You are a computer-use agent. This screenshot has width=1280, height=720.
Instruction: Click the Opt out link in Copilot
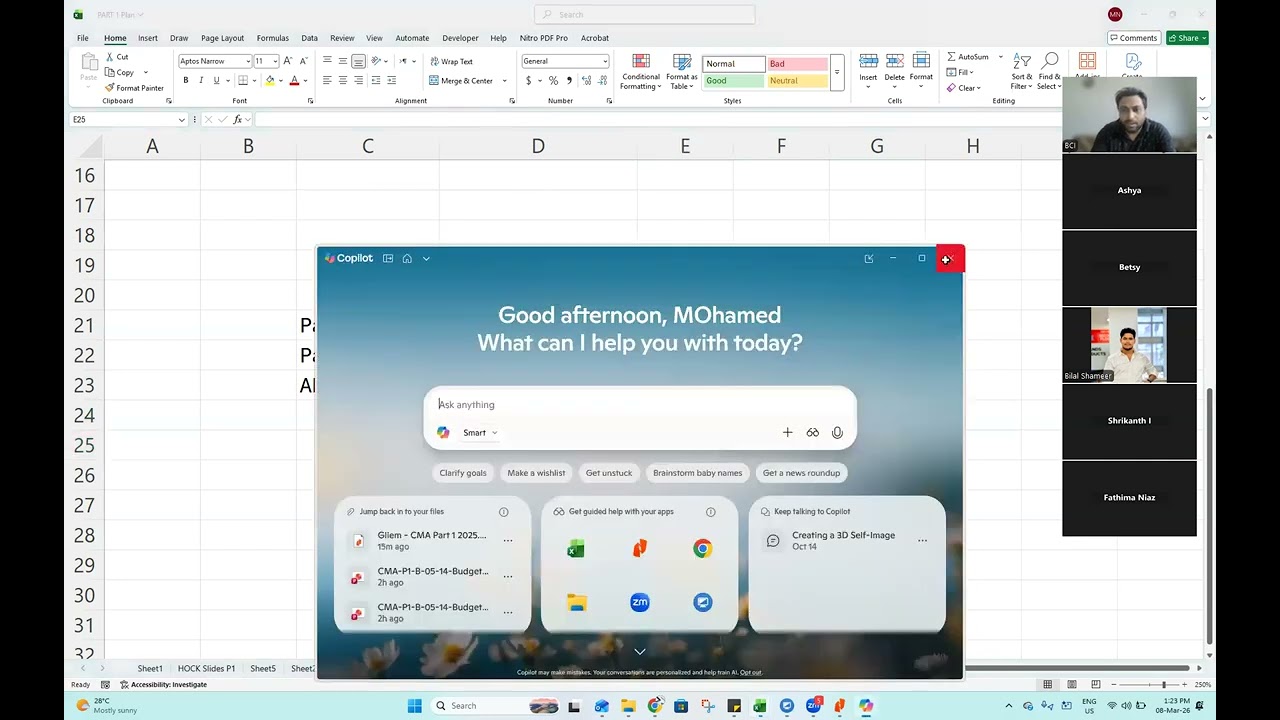coord(751,673)
